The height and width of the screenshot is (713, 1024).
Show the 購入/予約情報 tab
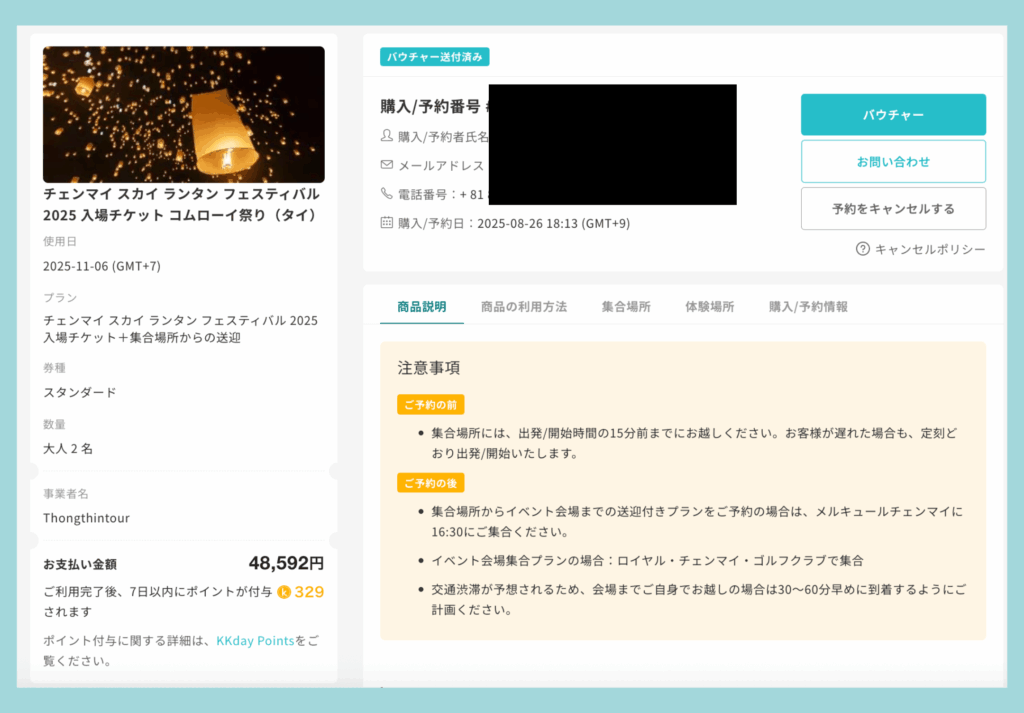click(808, 307)
